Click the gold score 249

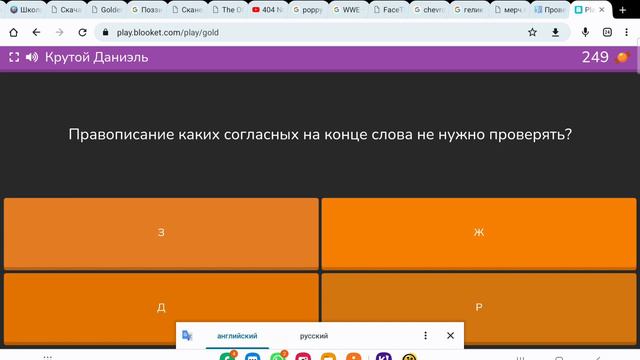click(595, 58)
